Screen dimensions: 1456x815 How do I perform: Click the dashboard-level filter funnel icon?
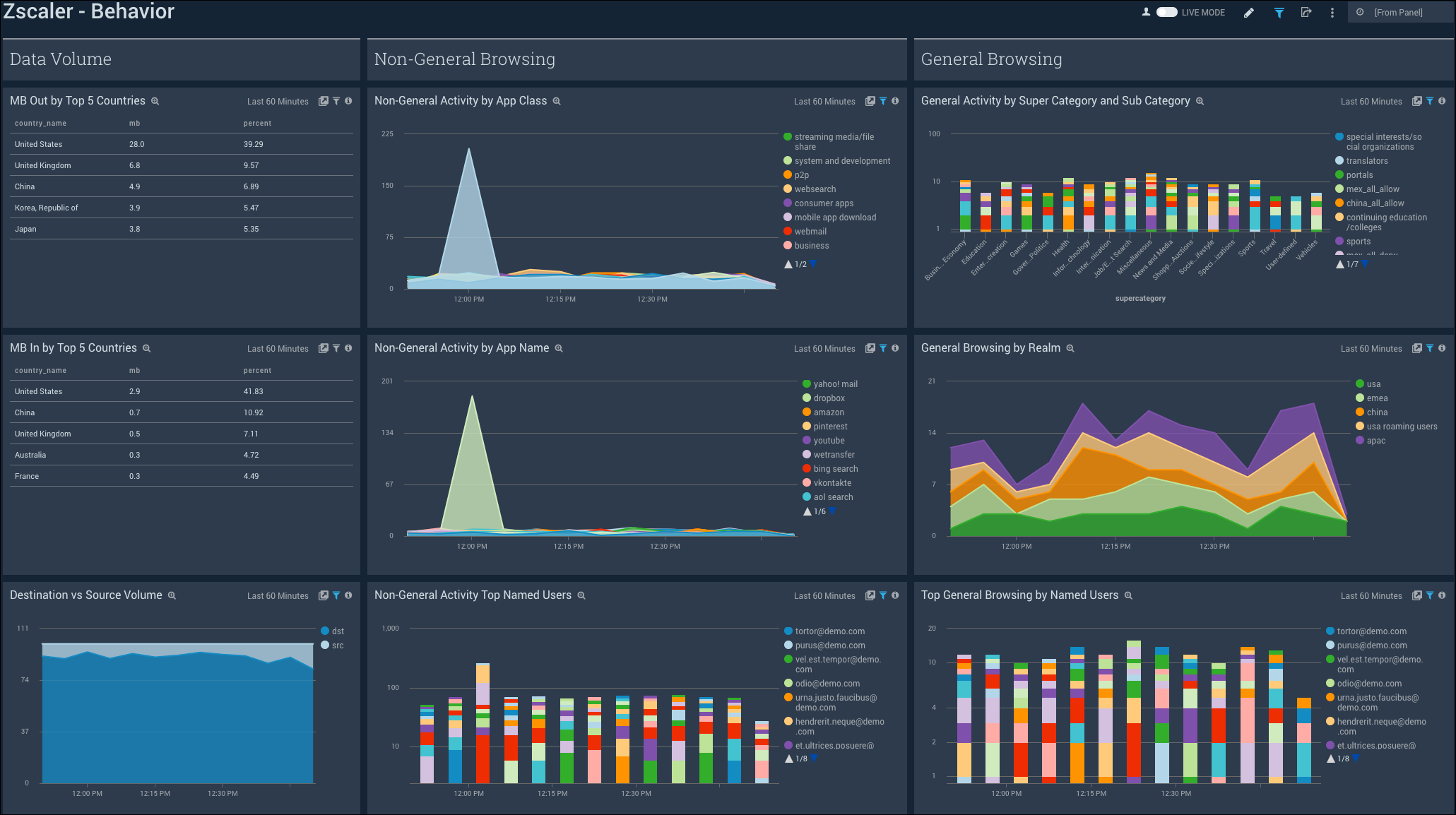1279,12
